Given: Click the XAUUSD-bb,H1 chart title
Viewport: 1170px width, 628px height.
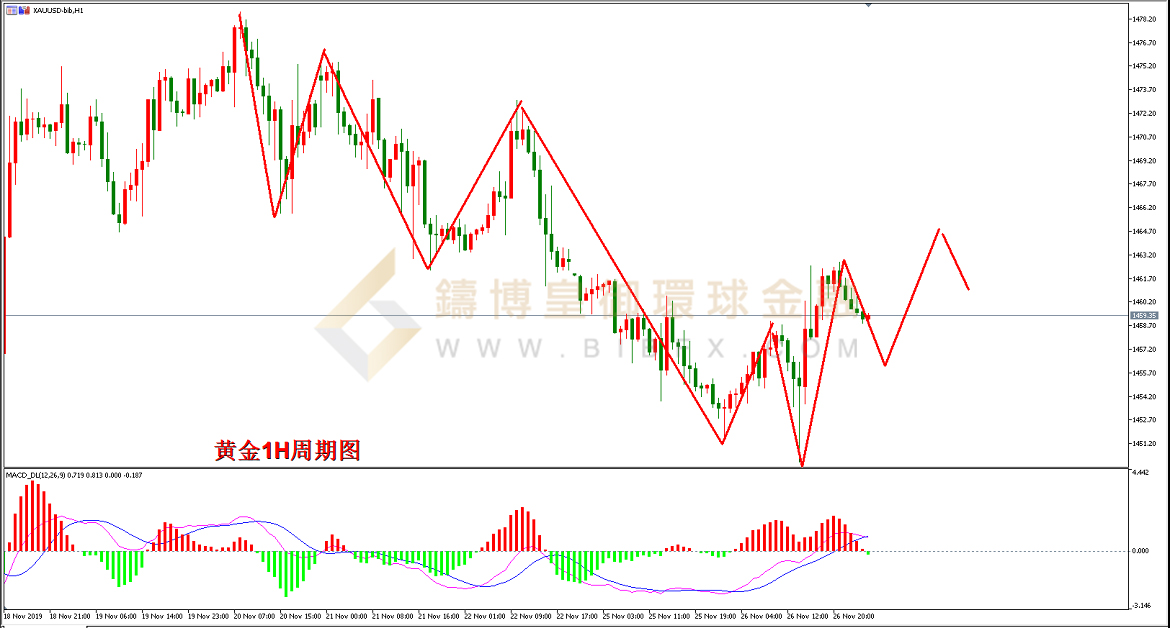Looking at the screenshot, I should tap(60, 9).
